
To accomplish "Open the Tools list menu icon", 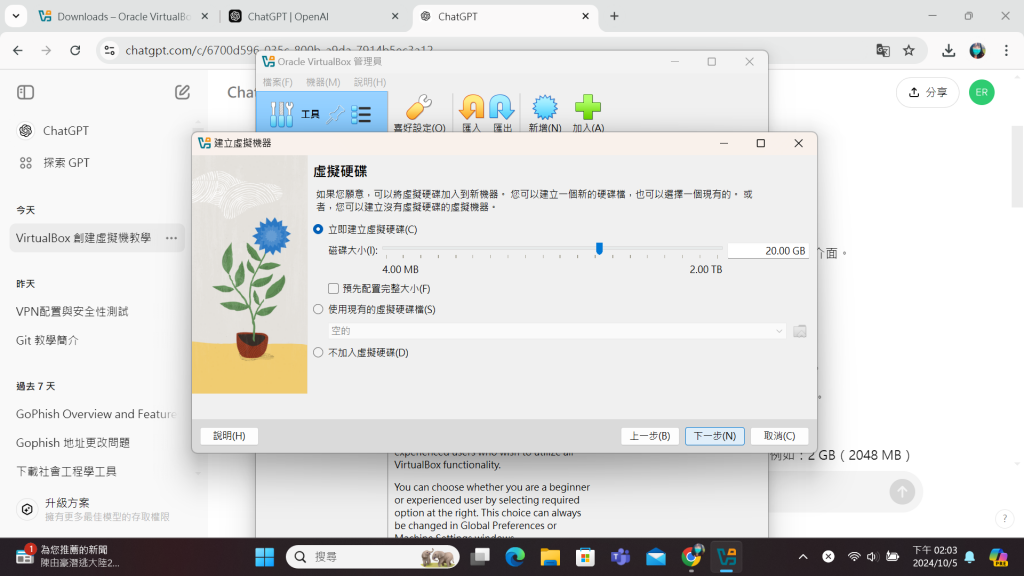I will point(361,115).
